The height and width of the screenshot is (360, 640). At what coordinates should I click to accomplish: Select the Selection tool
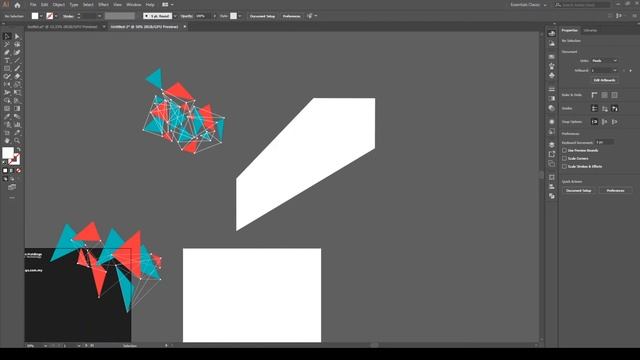point(7,36)
